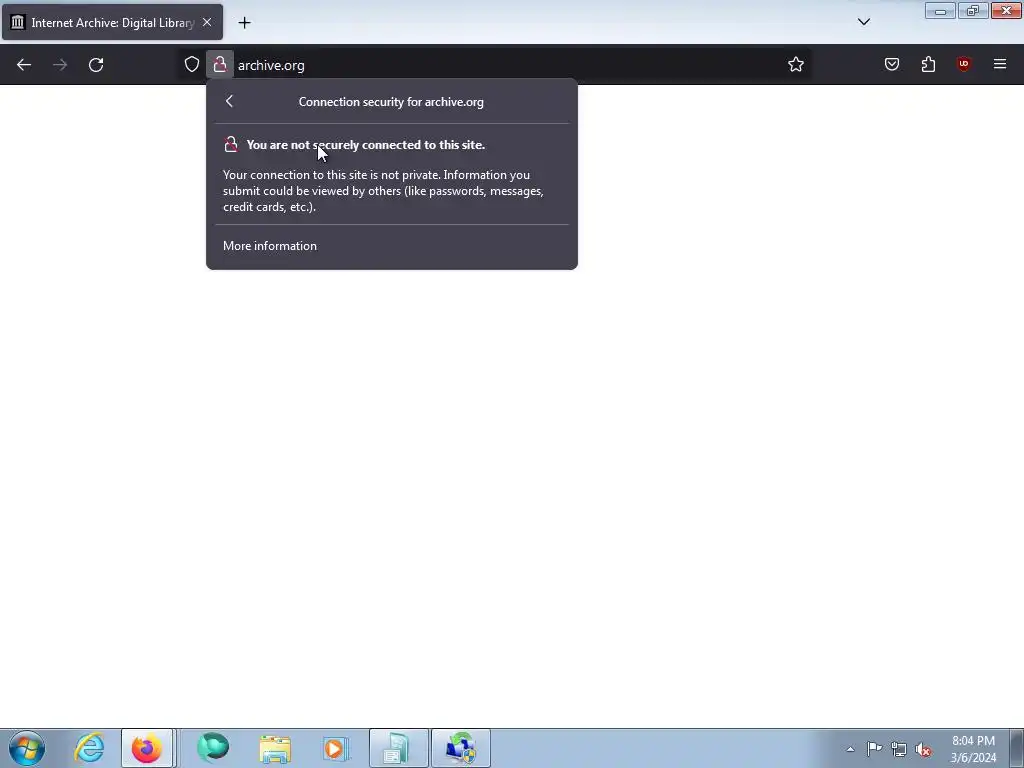Open the uBlock Origin extension icon

(x=964, y=64)
